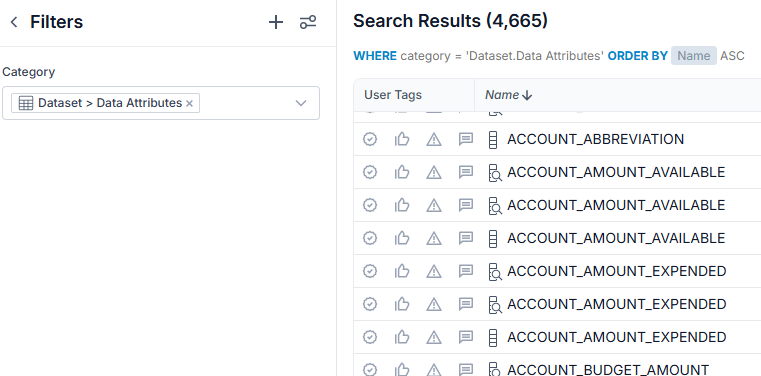Open comment icon on first ACCOUNT_AMOUNT_AVAILABLE row
Viewport: 761px width, 376px height.
click(x=466, y=172)
